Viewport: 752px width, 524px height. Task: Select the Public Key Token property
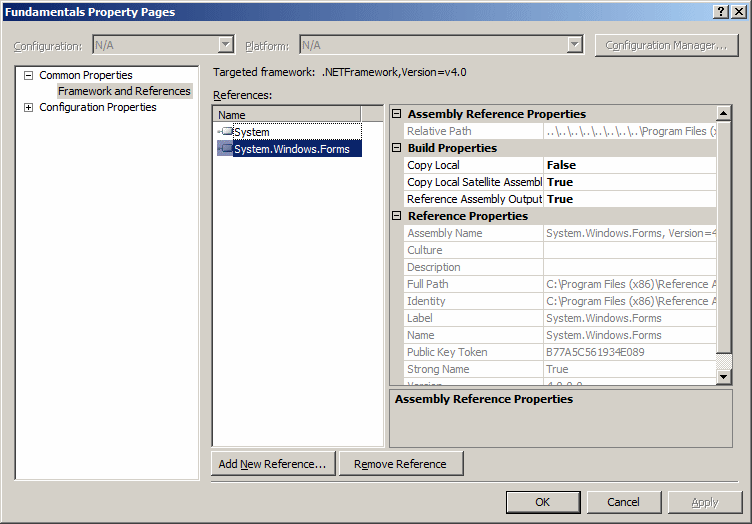click(560, 352)
